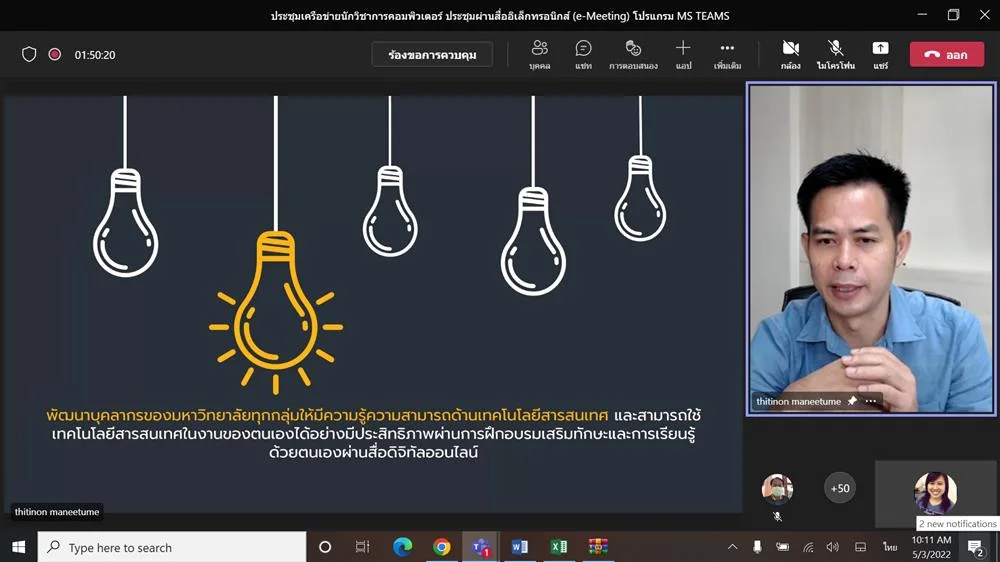This screenshot has height=562, width=1000.
Task: Click the Request control (ร้องขอการควบคุม) button
Action: pyautogui.click(x=432, y=55)
